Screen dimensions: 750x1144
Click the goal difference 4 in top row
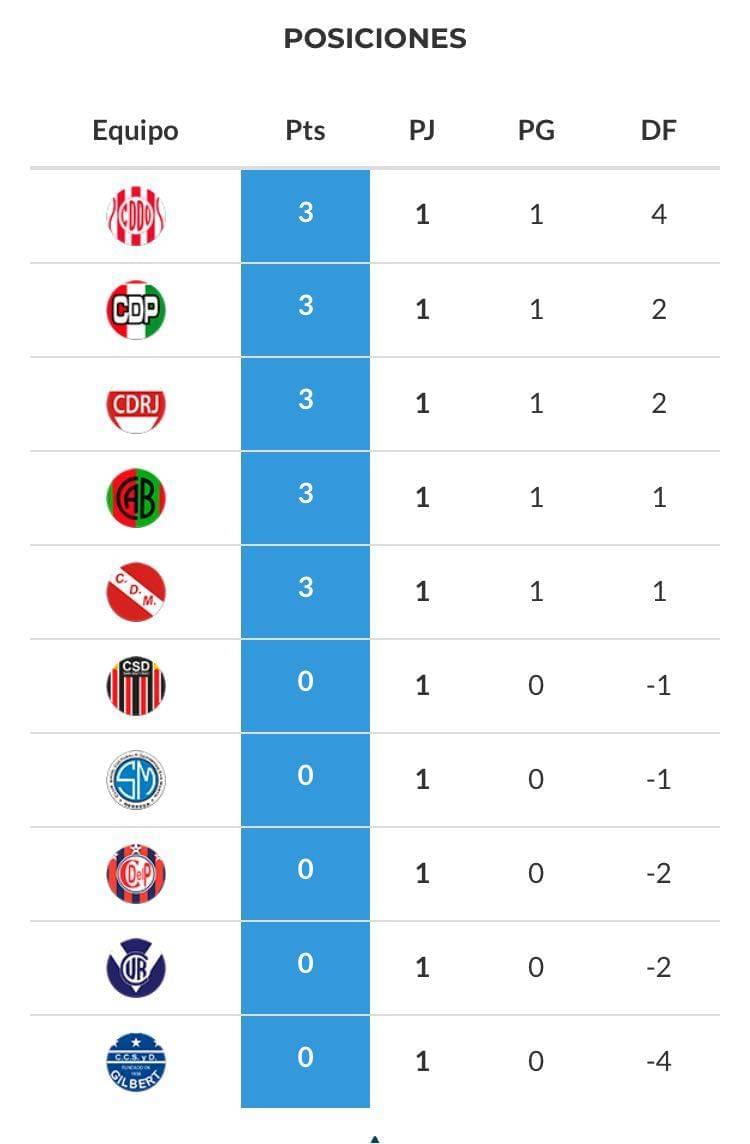(x=658, y=215)
